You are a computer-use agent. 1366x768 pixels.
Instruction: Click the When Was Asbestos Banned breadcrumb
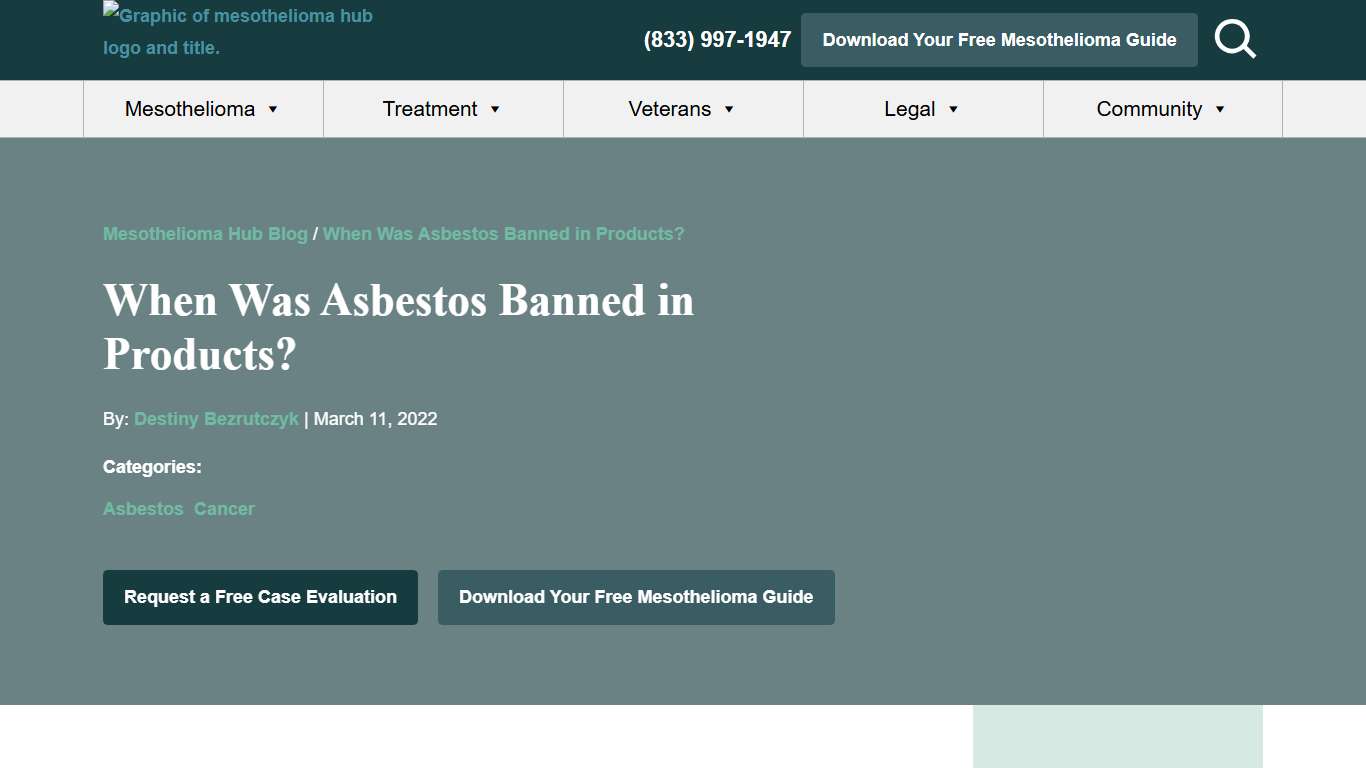tap(503, 233)
